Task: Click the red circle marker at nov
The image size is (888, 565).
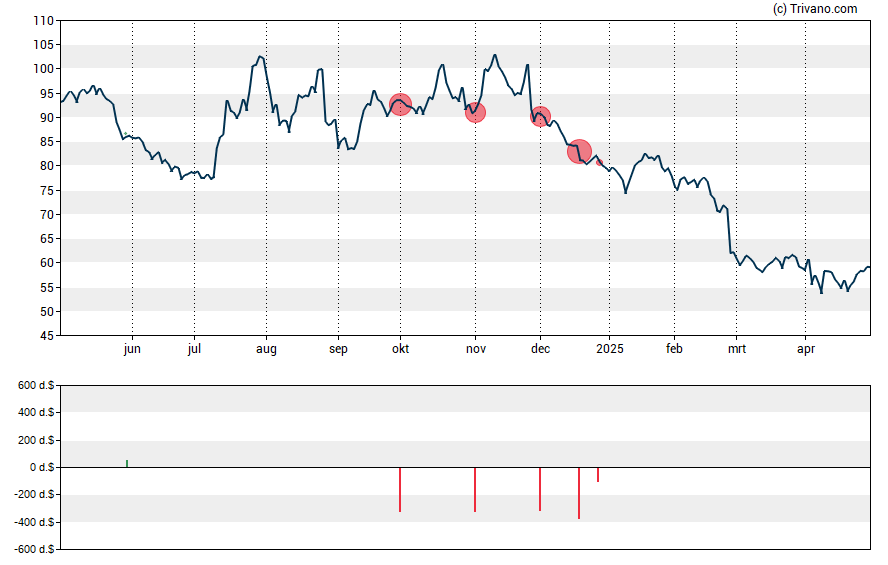Action: pos(475,112)
